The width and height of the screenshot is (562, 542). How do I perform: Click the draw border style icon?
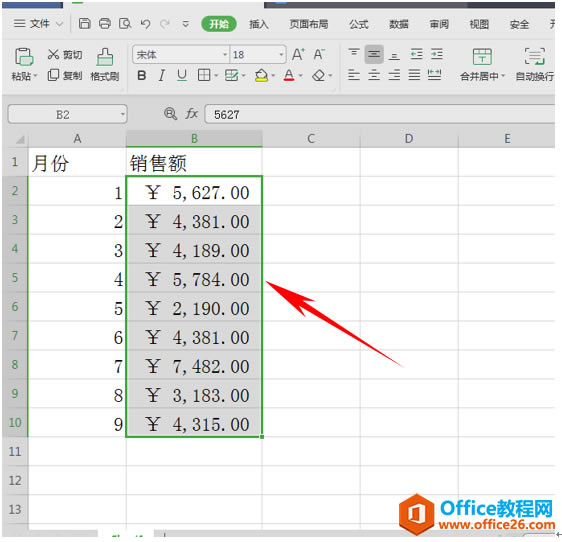pos(231,76)
